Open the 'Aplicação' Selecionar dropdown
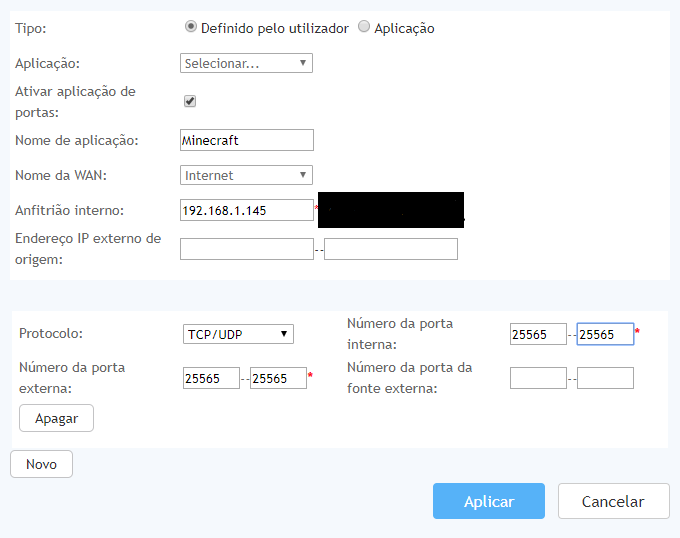 click(x=246, y=63)
